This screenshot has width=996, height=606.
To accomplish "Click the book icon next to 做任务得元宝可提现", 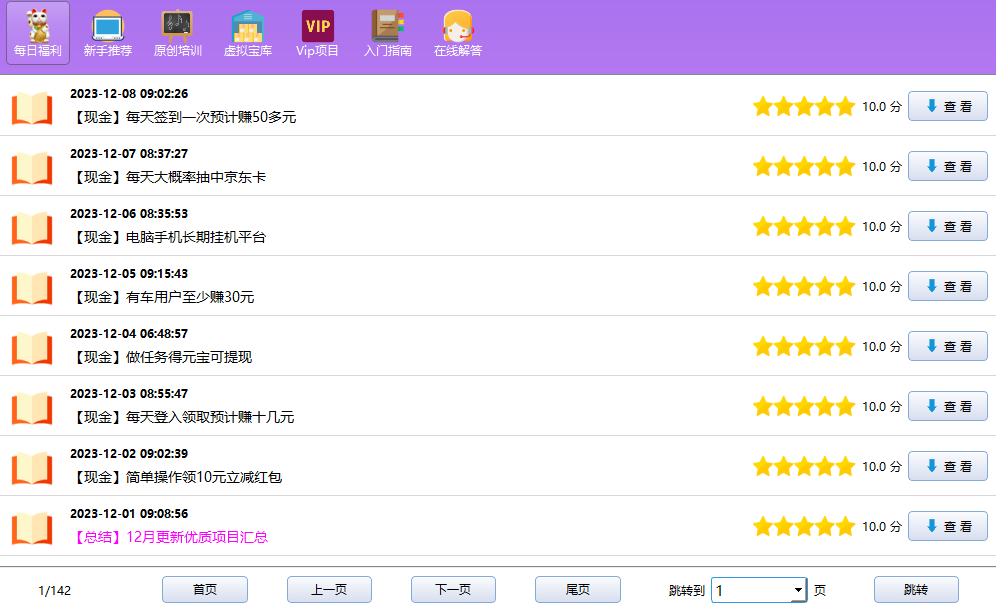I will [32, 347].
